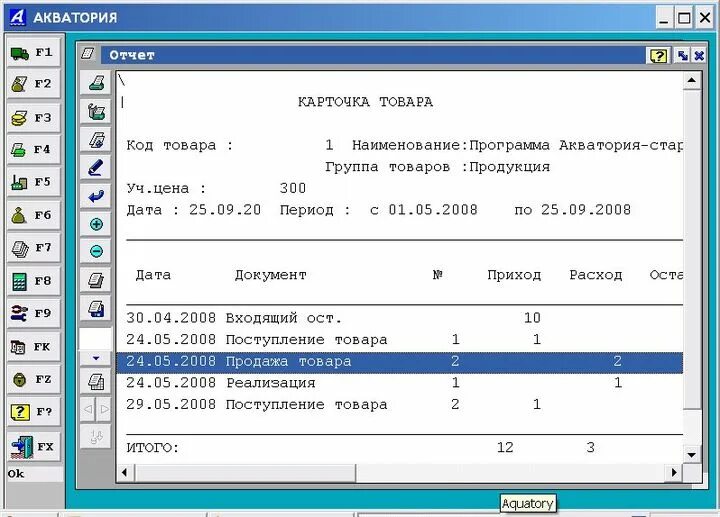Click the green minus zoom icon

(96, 252)
